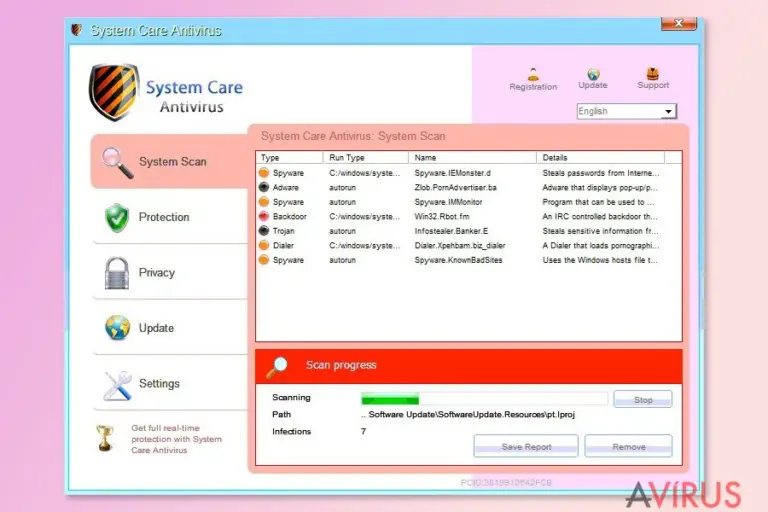Click the orange icon for Spyware.IEMonster.d
This screenshot has height=512, width=768.
(264, 172)
